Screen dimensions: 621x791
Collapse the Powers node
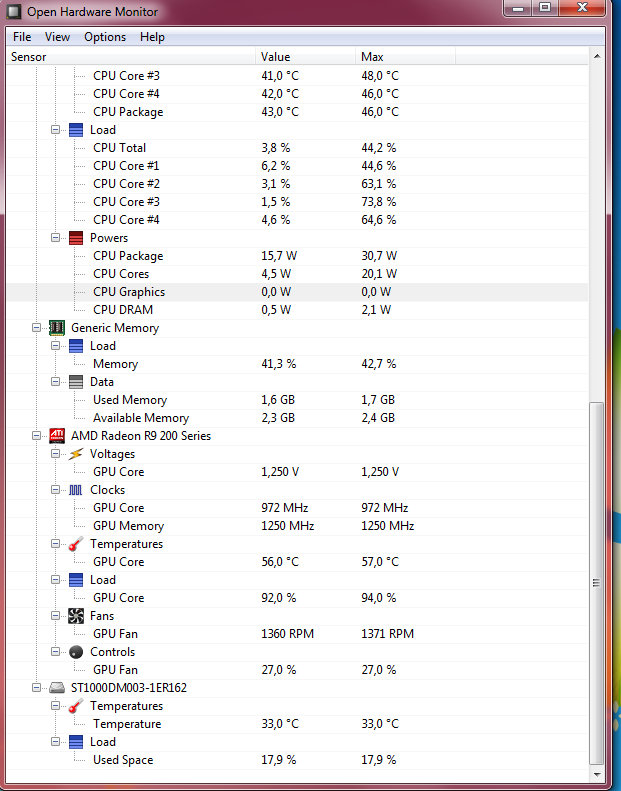tap(55, 238)
